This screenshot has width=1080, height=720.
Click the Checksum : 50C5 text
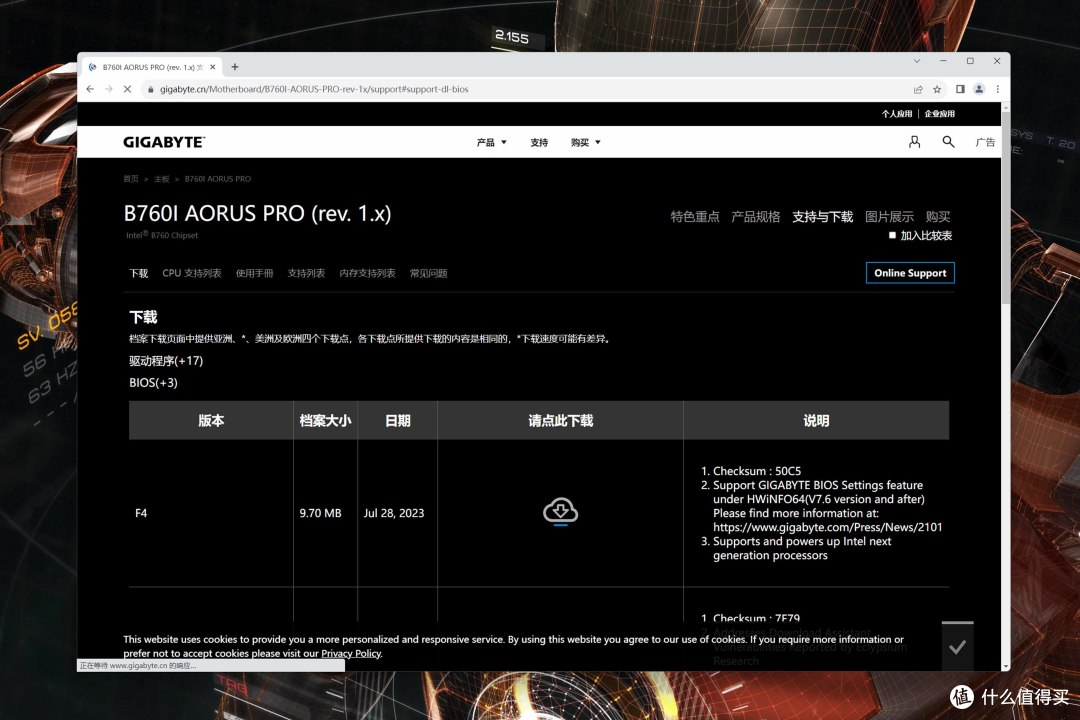(x=757, y=471)
